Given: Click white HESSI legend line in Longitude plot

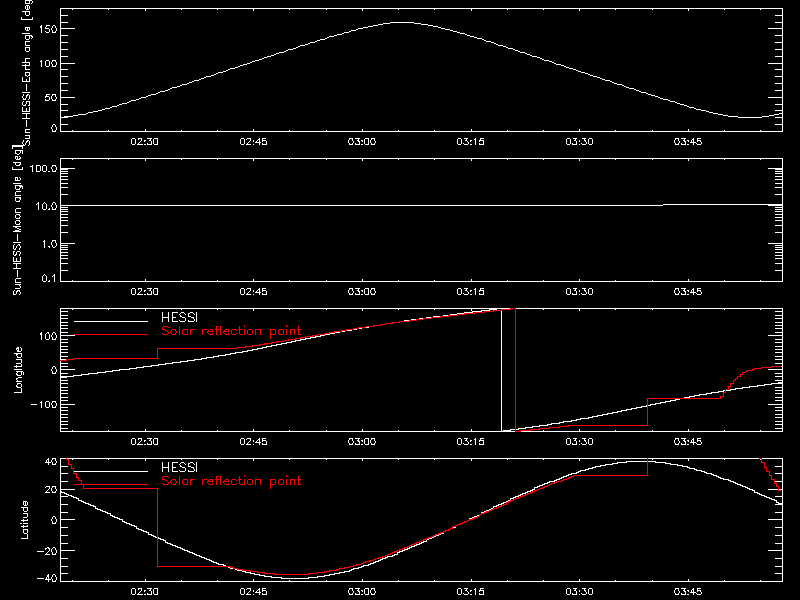Looking at the screenshot, I should click(x=111, y=321).
